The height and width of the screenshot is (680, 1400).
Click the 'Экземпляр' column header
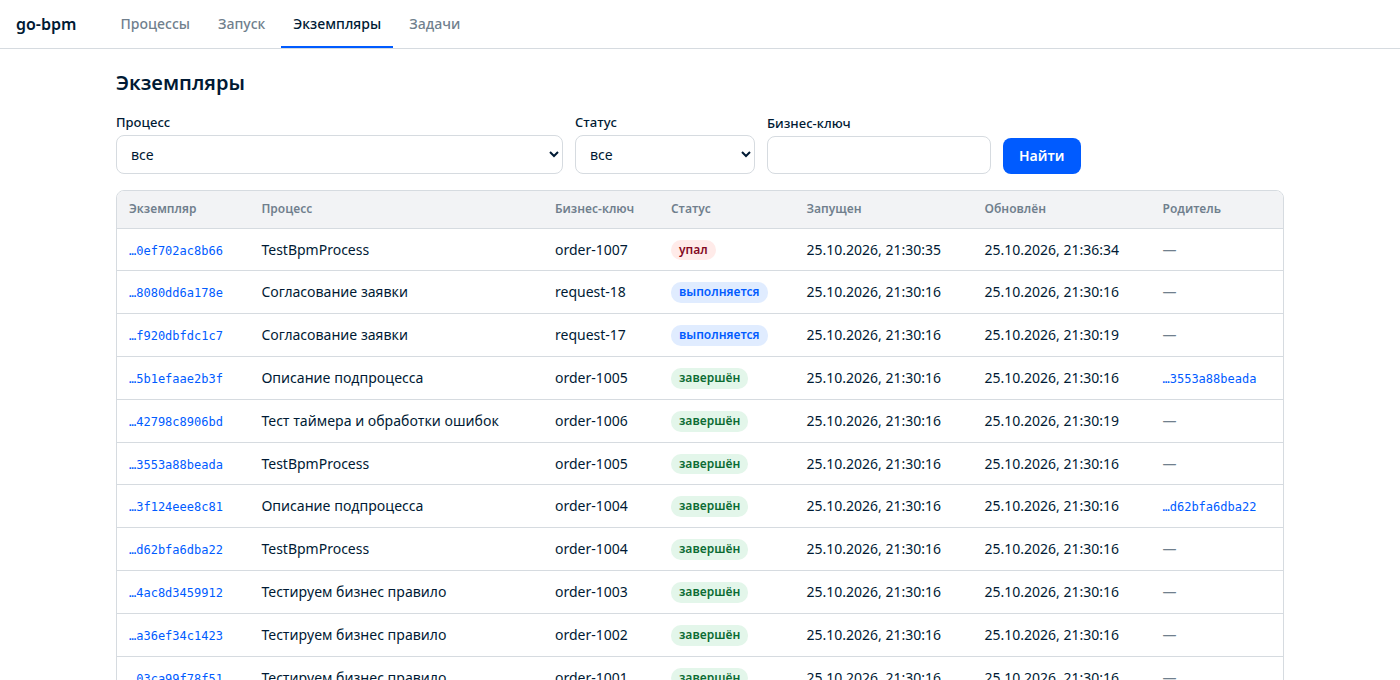click(162, 209)
